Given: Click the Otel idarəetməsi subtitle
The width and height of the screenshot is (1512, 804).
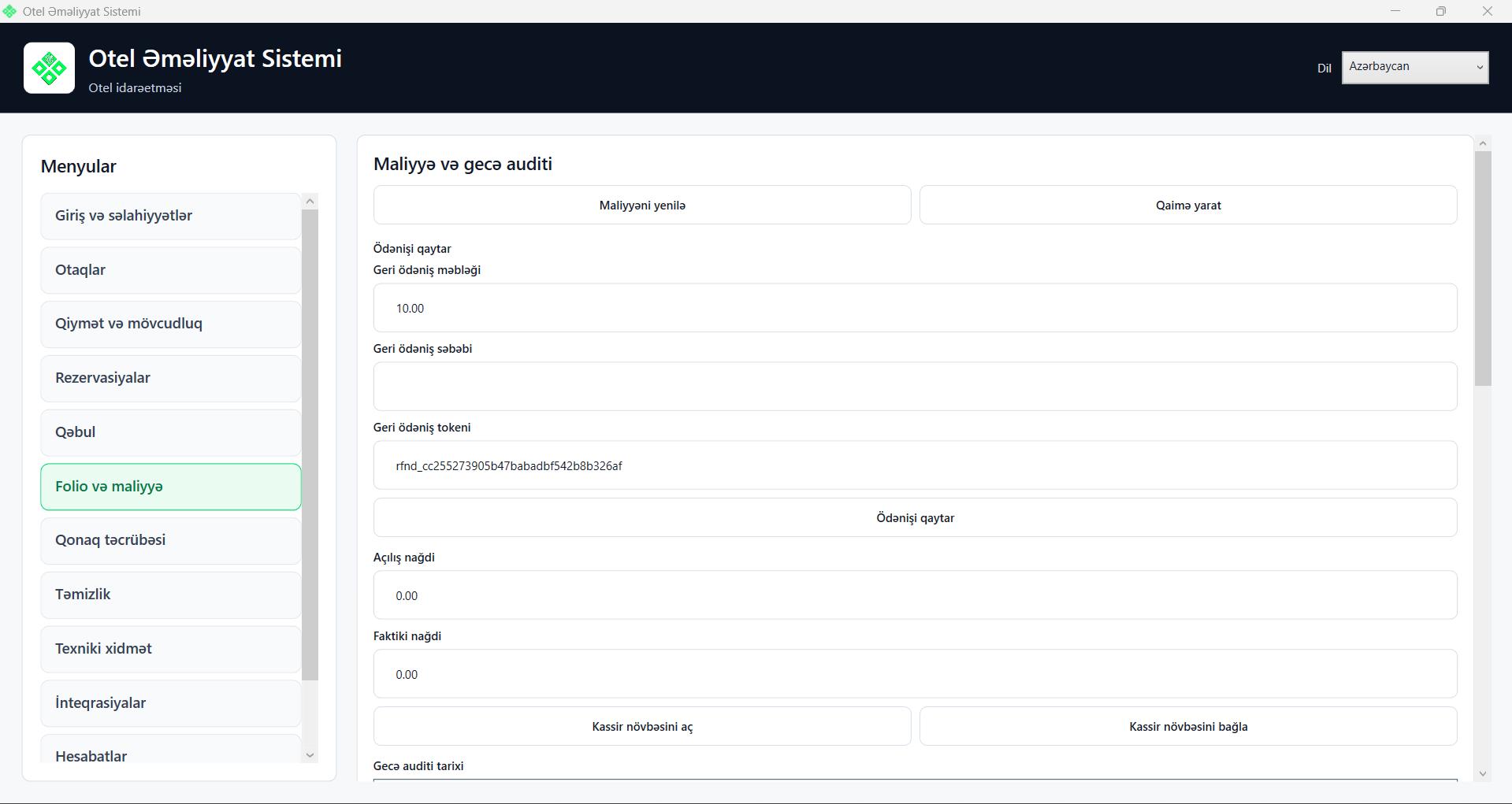Looking at the screenshot, I should click(135, 87).
